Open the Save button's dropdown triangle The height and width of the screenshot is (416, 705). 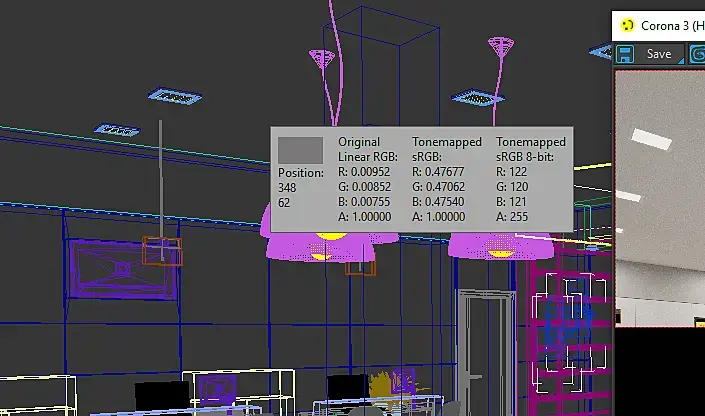(x=681, y=61)
